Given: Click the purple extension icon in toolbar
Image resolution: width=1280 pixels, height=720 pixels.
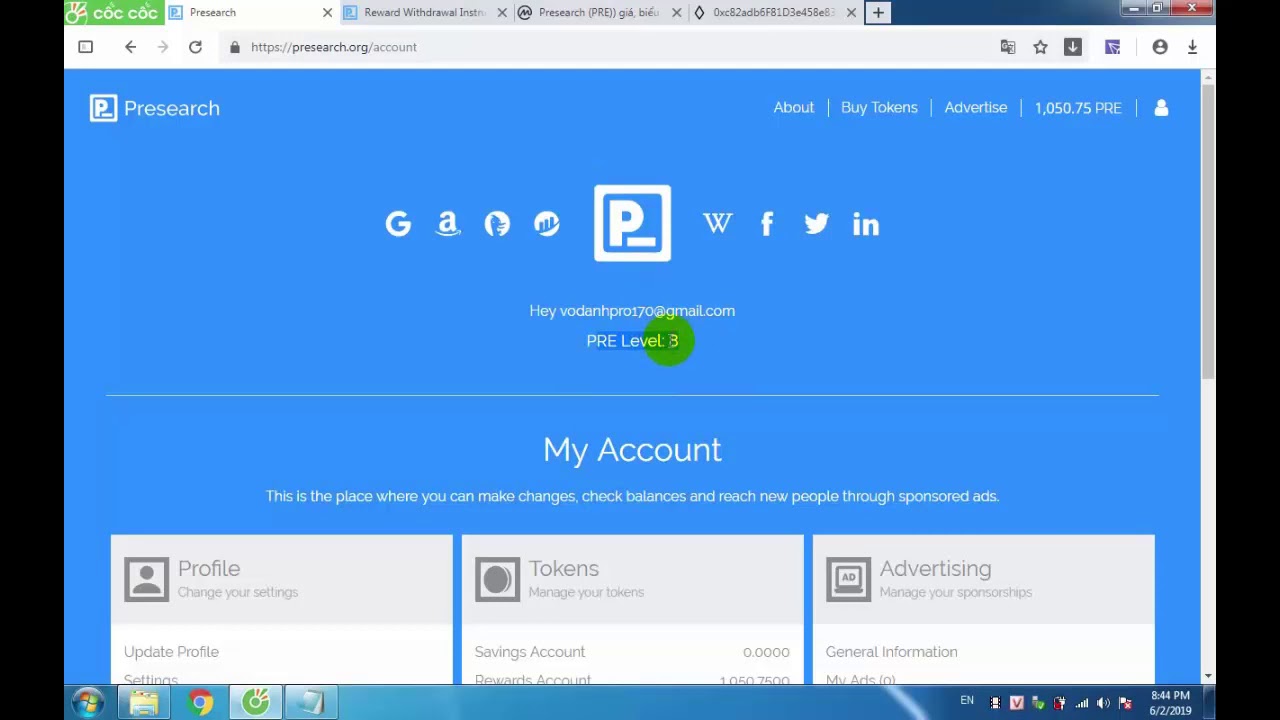Looking at the screenshot, I should 1112,47.
